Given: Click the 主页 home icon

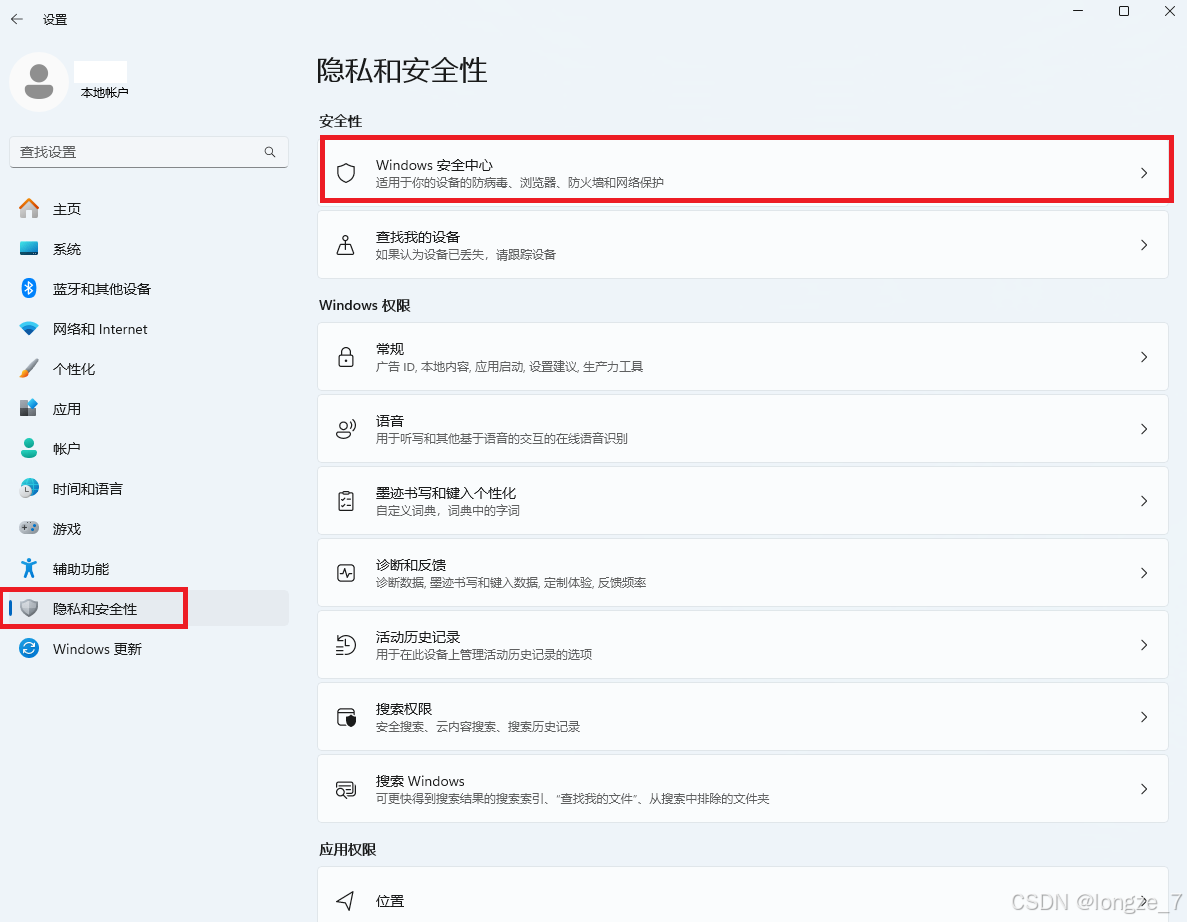Looking at the screenshot, I should pos(29,208).
